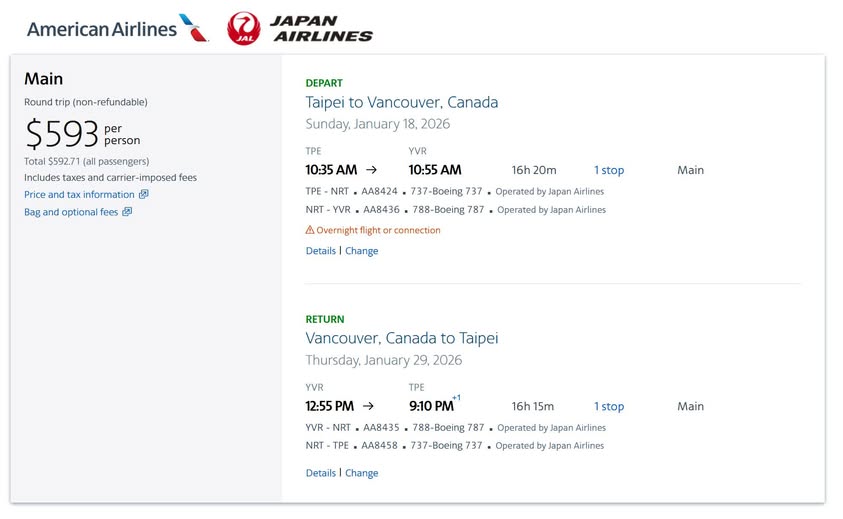Viewport: 843px width, 519px height.
Task: Change the return Vancouver to Taipei flight
Action: (362, 473)
